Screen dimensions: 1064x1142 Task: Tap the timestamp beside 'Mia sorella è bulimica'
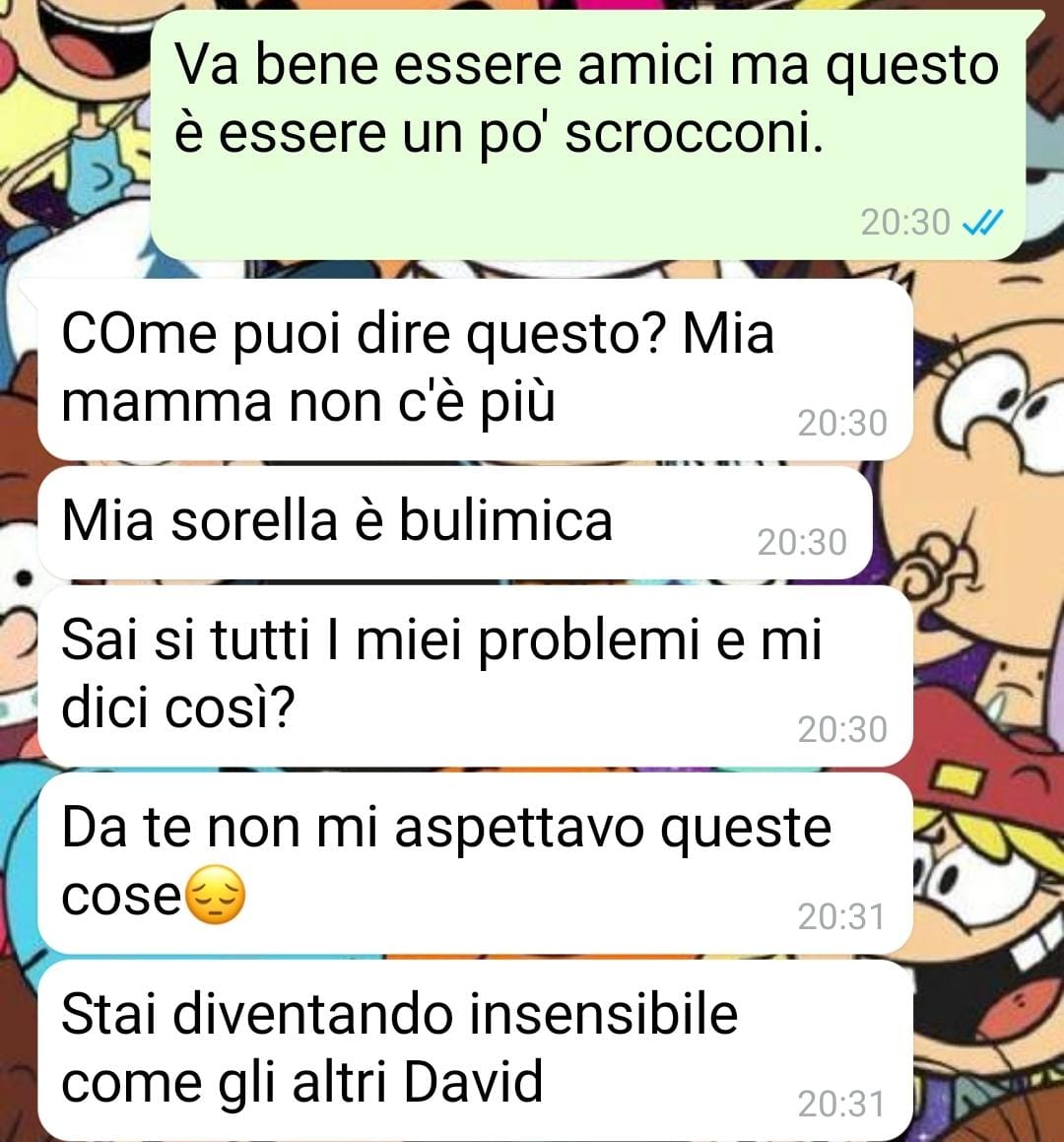point(802,543)
